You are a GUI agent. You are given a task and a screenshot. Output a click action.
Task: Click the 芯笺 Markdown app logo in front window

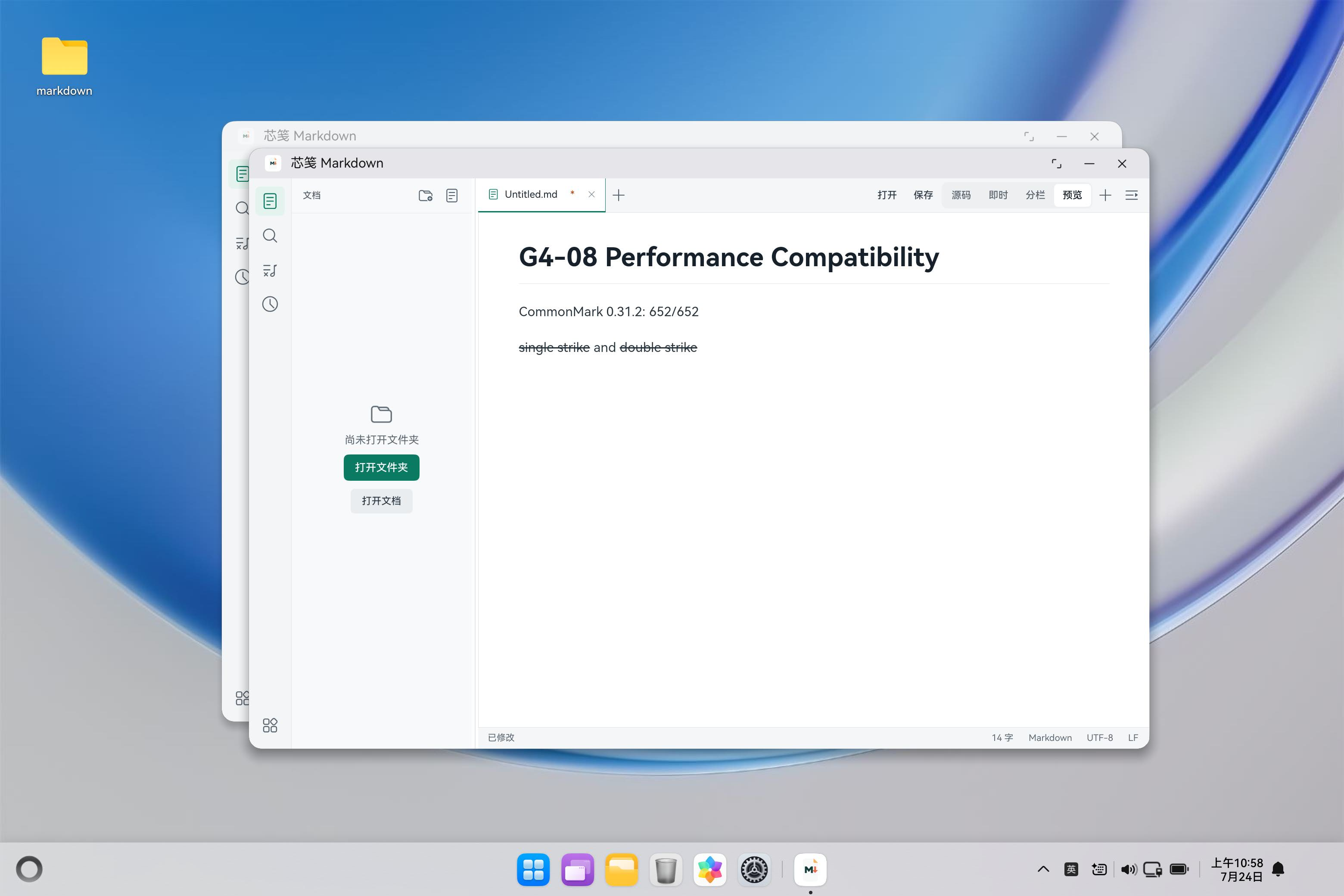[x=273, y=163]
